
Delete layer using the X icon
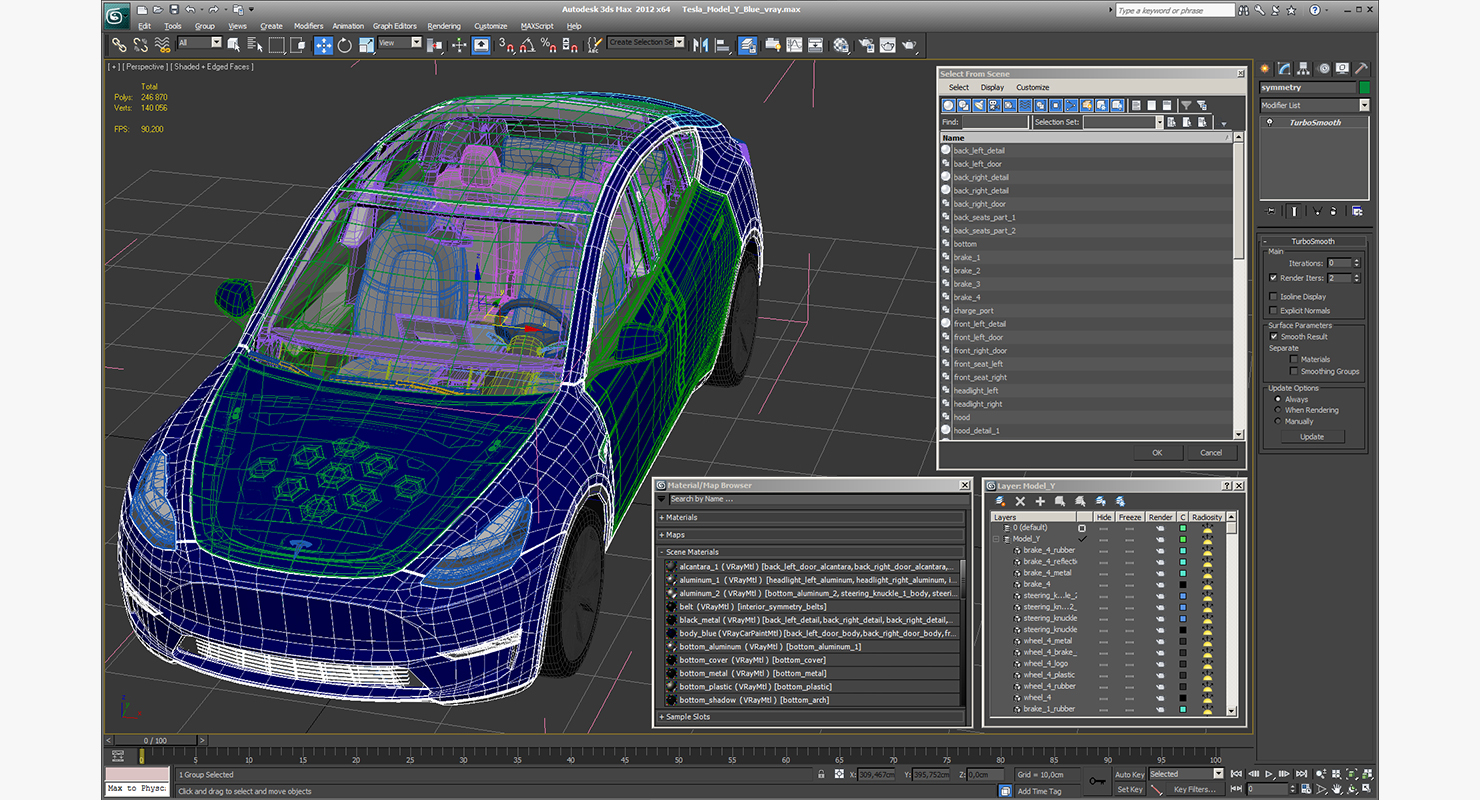click(x=1020, y=501)
